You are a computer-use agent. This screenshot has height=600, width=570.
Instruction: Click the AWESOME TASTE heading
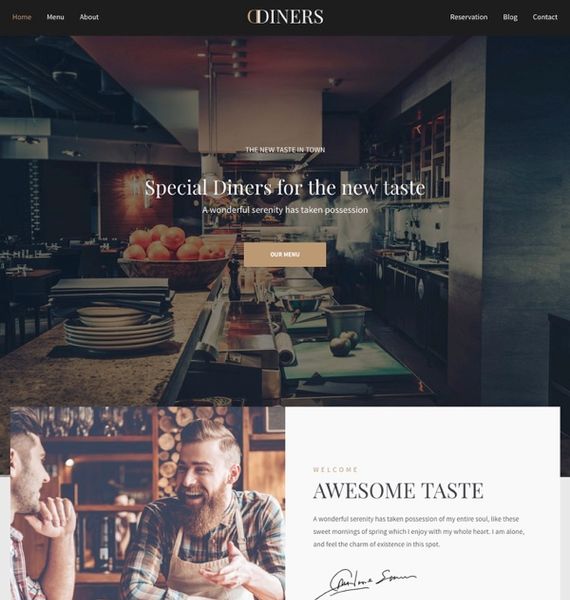tap(398, 491)
